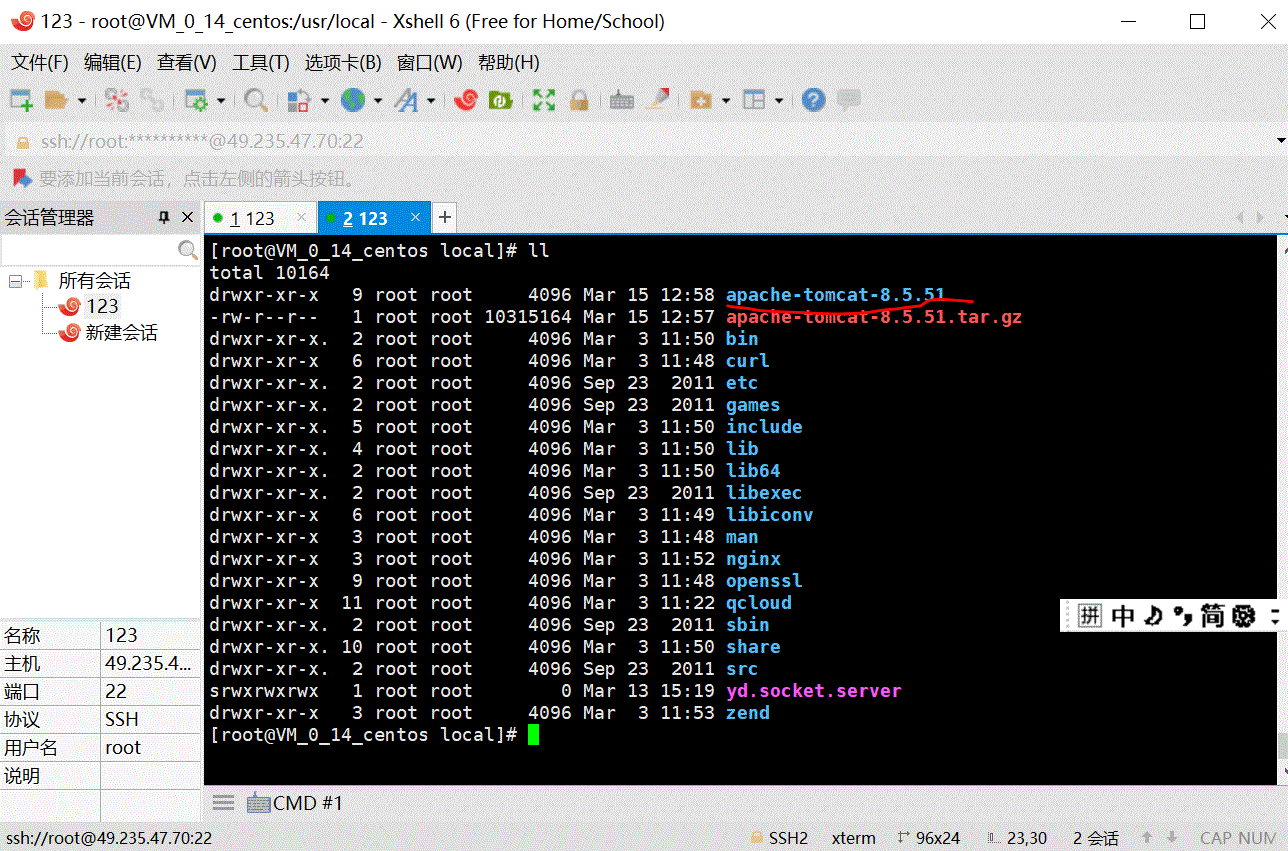
Task: Click the grayed Reconnect chain icon
Action: coord(152,100)
